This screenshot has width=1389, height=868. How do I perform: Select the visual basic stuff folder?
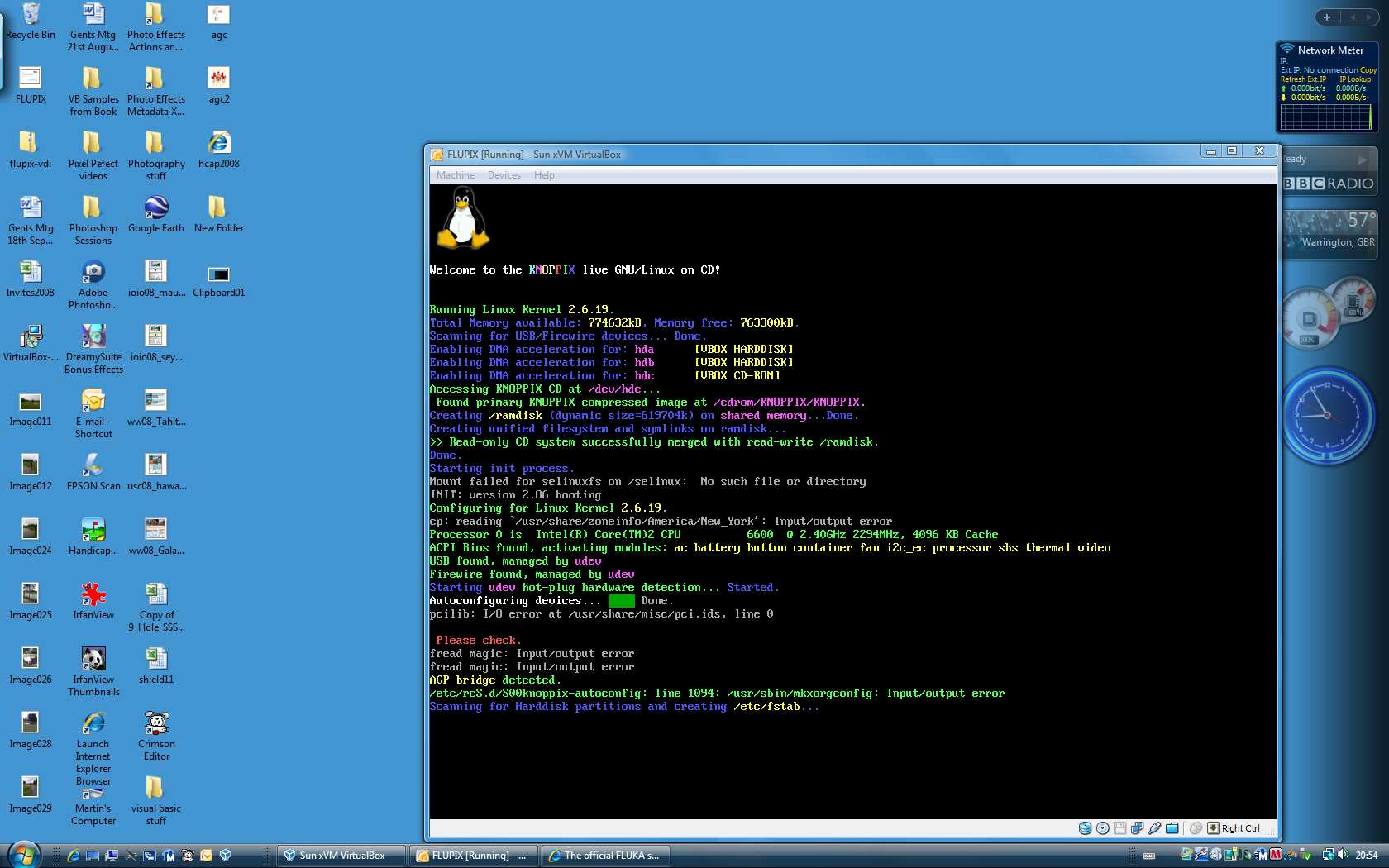(x=156, y=801)
